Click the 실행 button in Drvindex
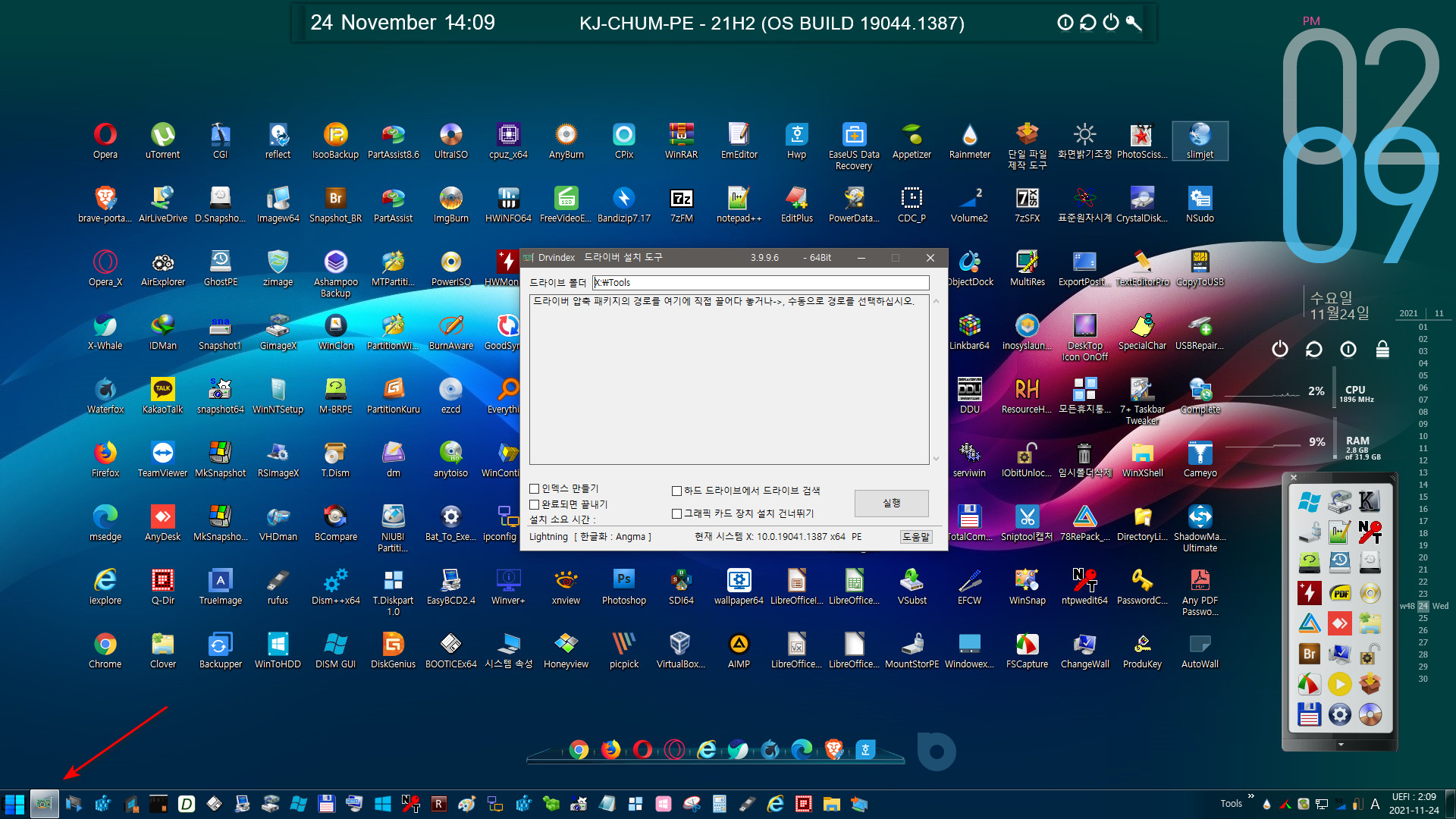Image resolution: width=1456 pixels, height=819 pixels. [891, 504]
